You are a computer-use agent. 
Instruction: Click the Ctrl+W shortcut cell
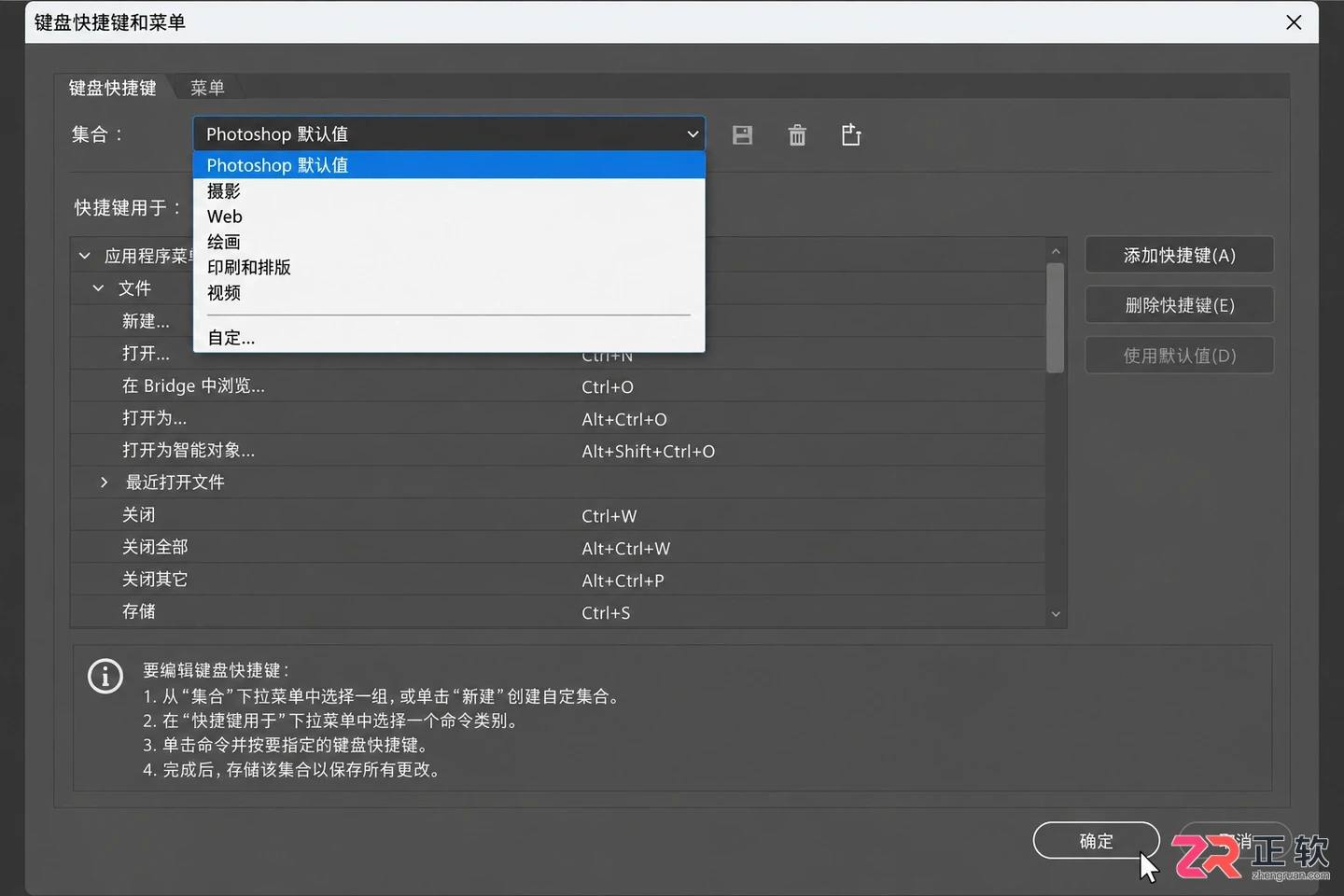coord(609,516)
